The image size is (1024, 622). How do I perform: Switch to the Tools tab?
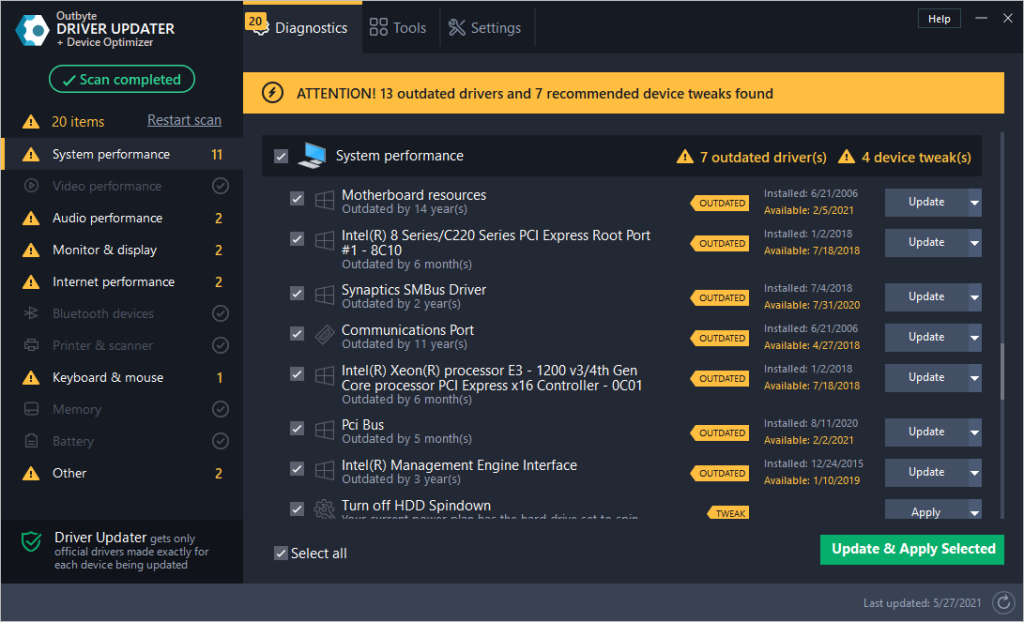(399, 27)
